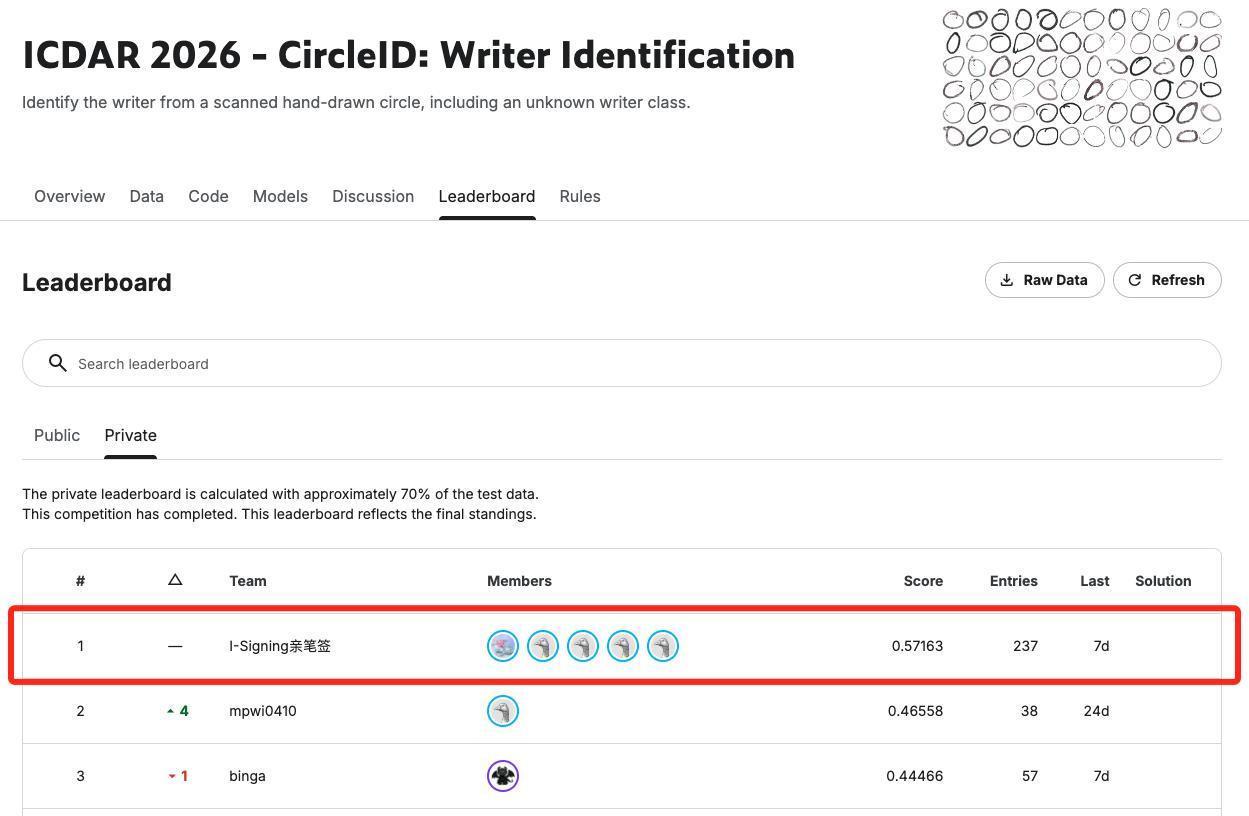This screenshot has width=1249, height=816.
Task: Refresh the leaderboard
Action: tap(1167, 280)
